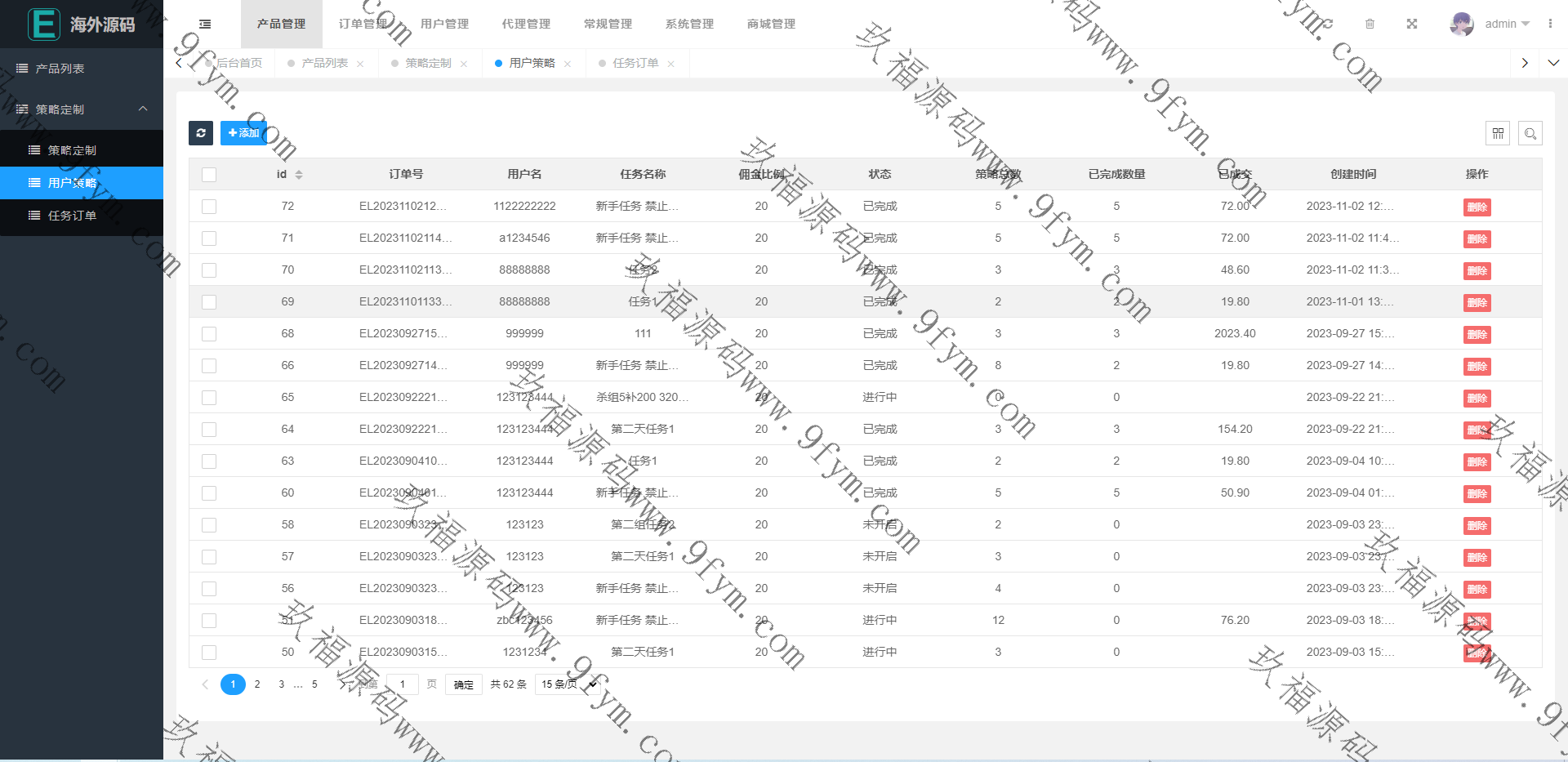Click the trash can icon in the header
The height and width of the screenshot is (762, 1568).
tap(1370, 25)
